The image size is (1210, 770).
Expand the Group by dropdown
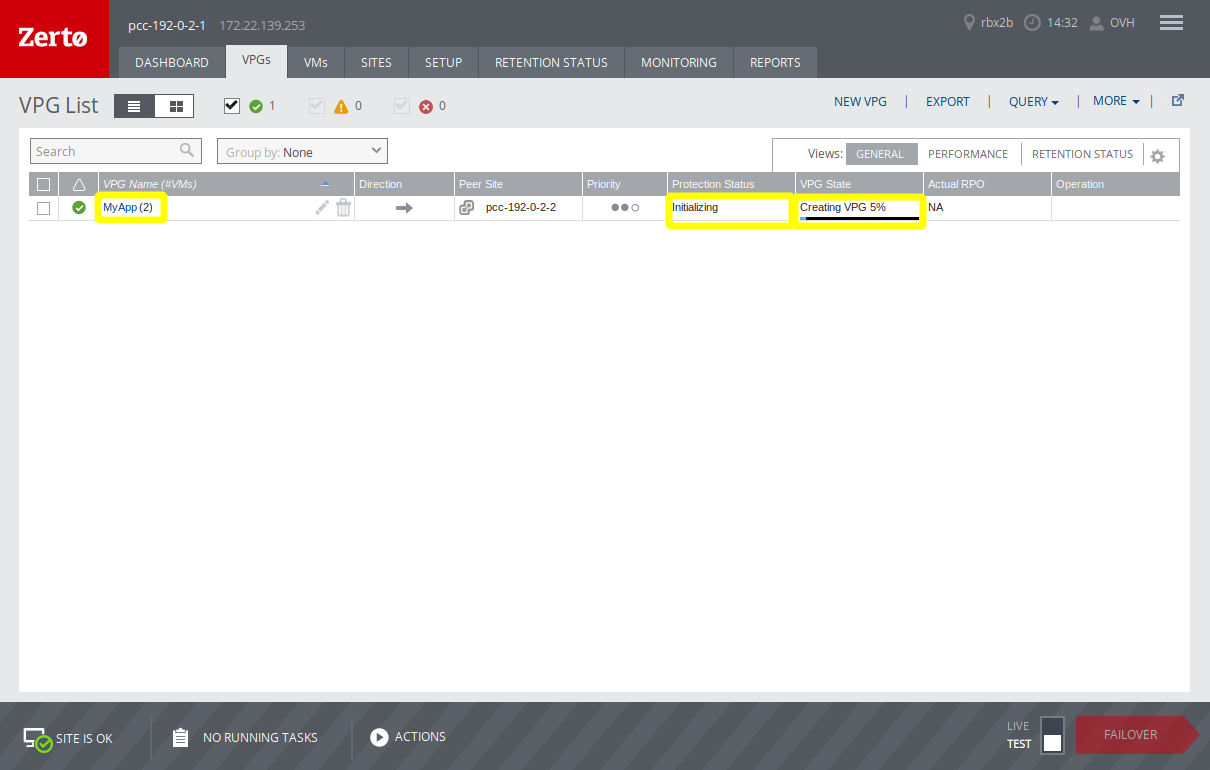click(x=302, y=152)
